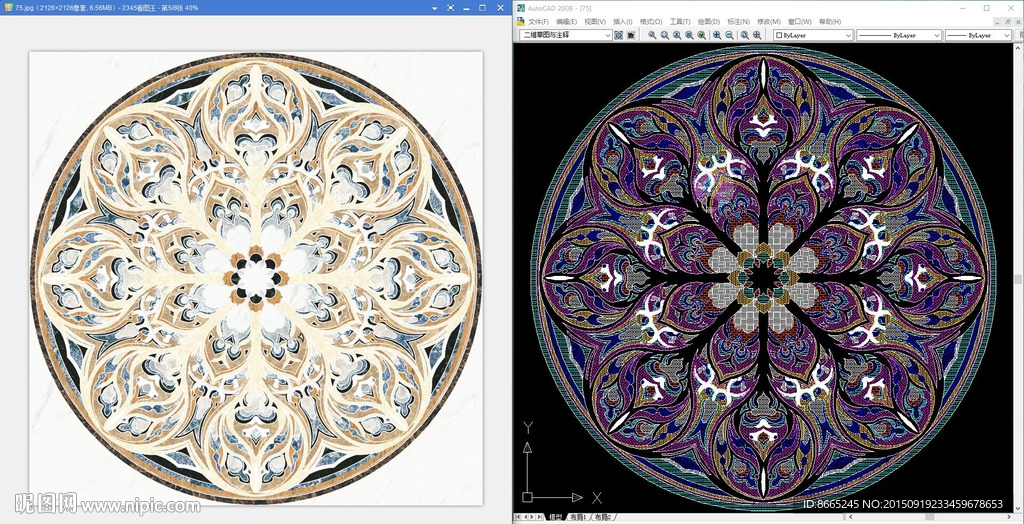The image size is (1024, 524).
Task: Go to previous layout tab arrow
Action: pyautogui.click(x=525, y=517)
